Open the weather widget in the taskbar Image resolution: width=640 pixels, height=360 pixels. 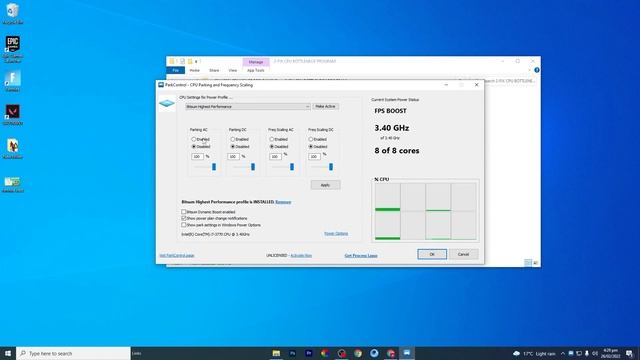534,353
